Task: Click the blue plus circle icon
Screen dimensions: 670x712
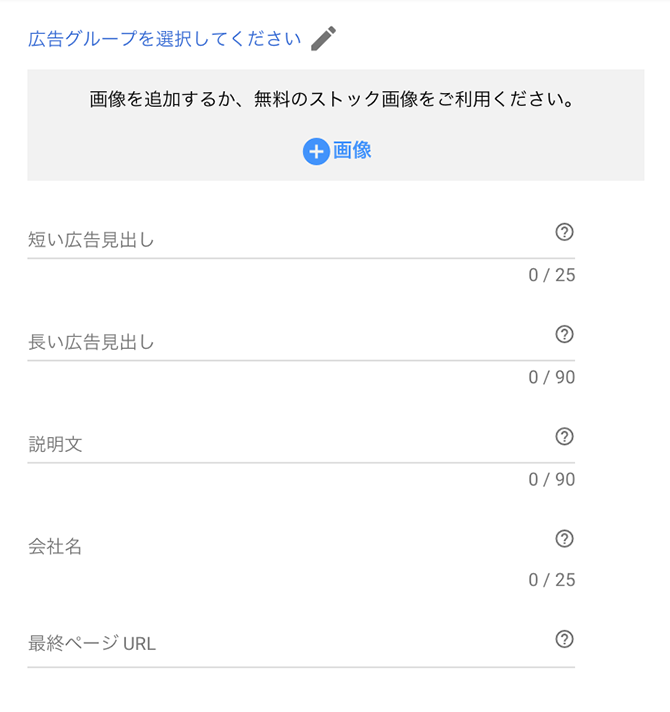Action: pyautogui.click(x=316, y=151)
